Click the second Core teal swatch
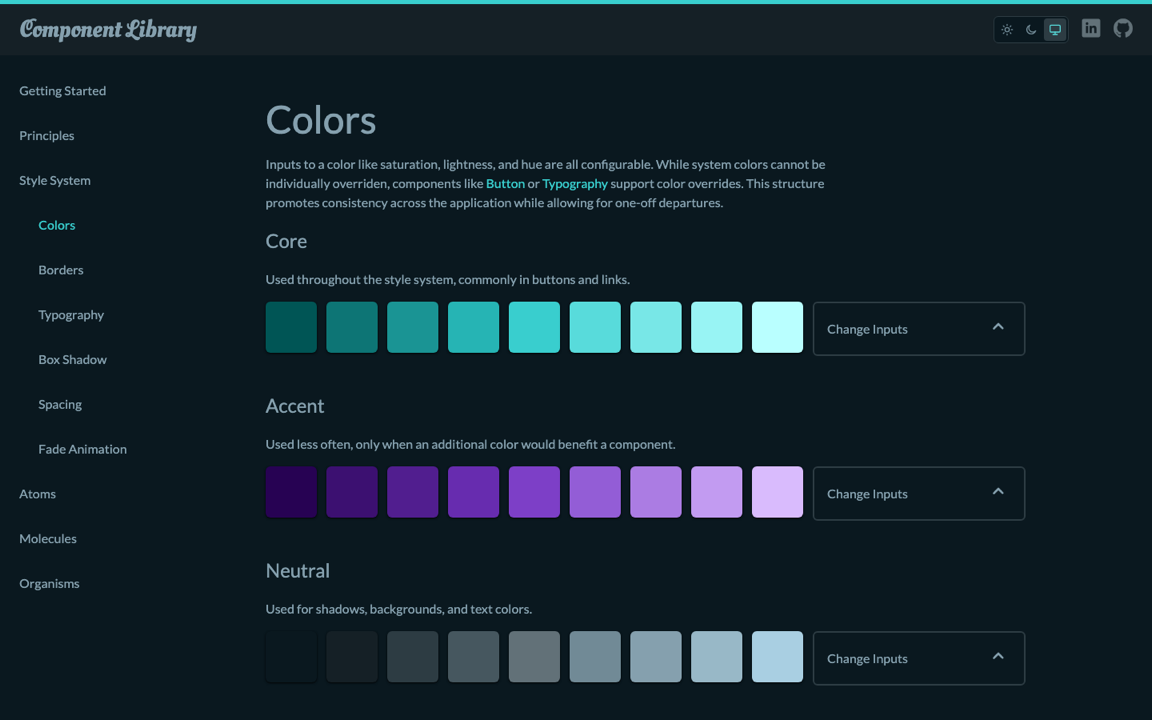The height and width of the screenshot is (720, 1152). click(352, 327)
